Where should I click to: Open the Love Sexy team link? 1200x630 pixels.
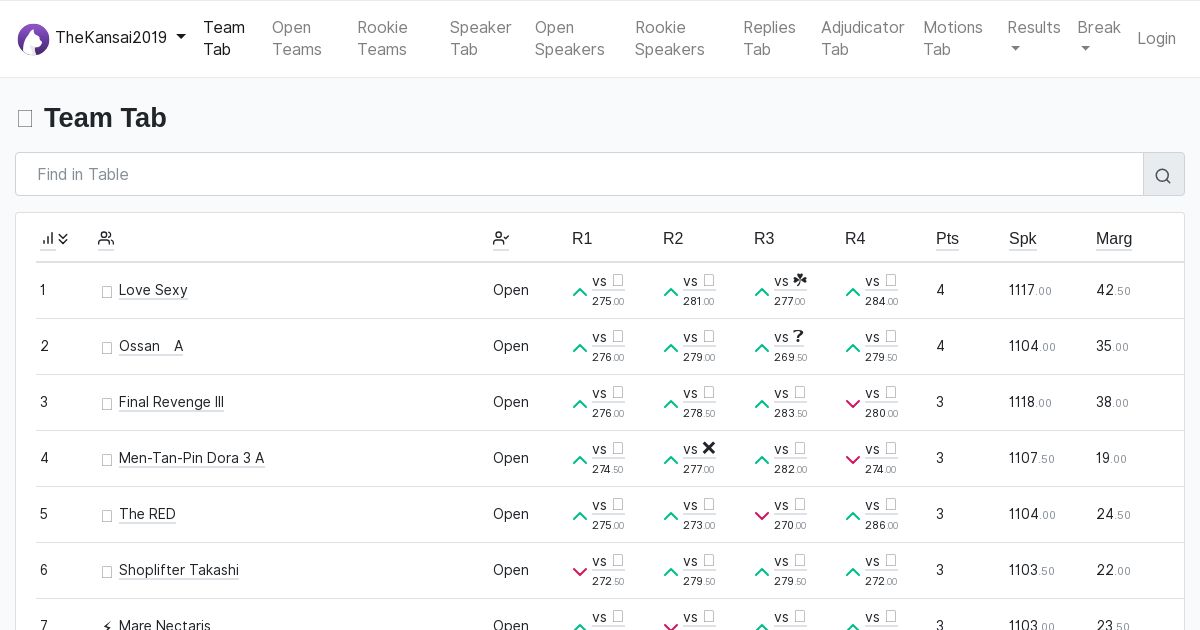click(153, 290)
